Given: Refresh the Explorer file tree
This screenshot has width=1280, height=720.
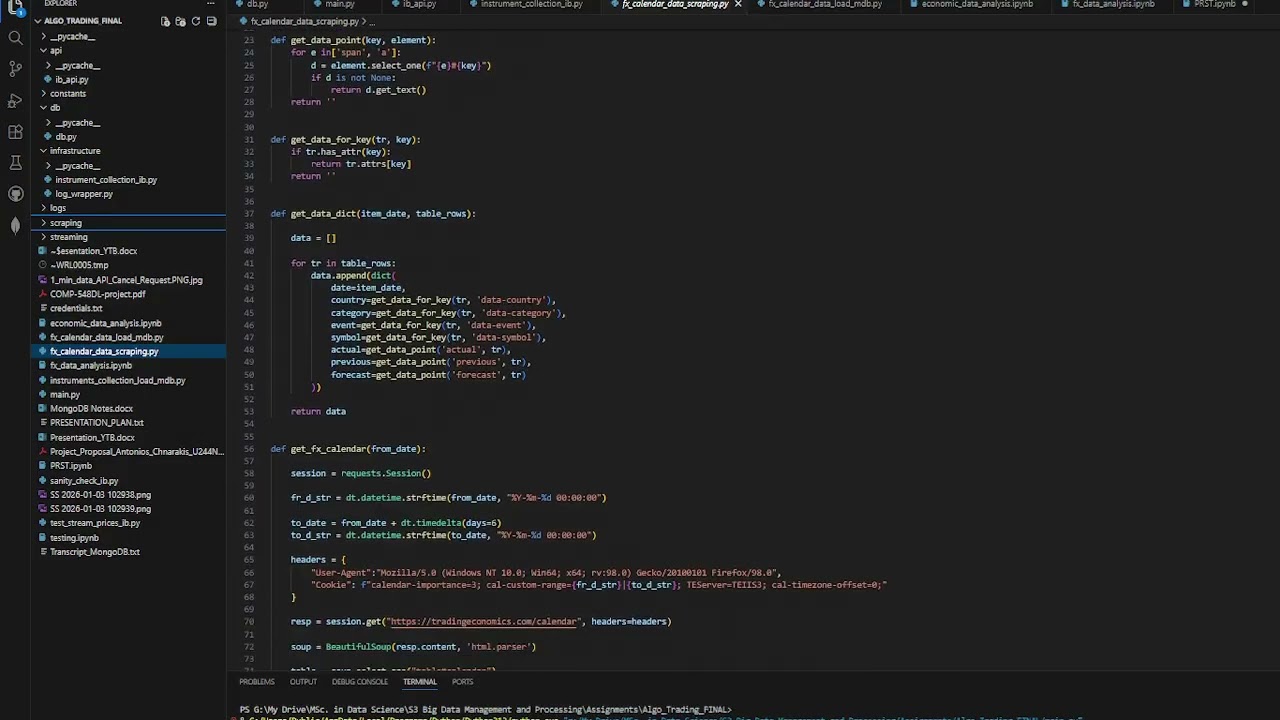Looking at the screenshot, I should (196, 21).
